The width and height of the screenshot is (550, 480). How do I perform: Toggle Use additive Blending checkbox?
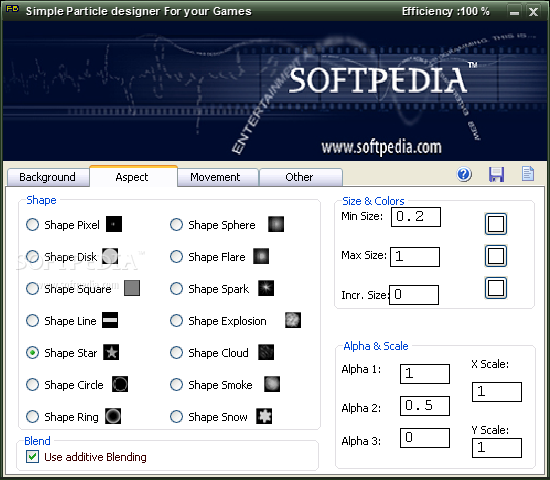point(33,456)
